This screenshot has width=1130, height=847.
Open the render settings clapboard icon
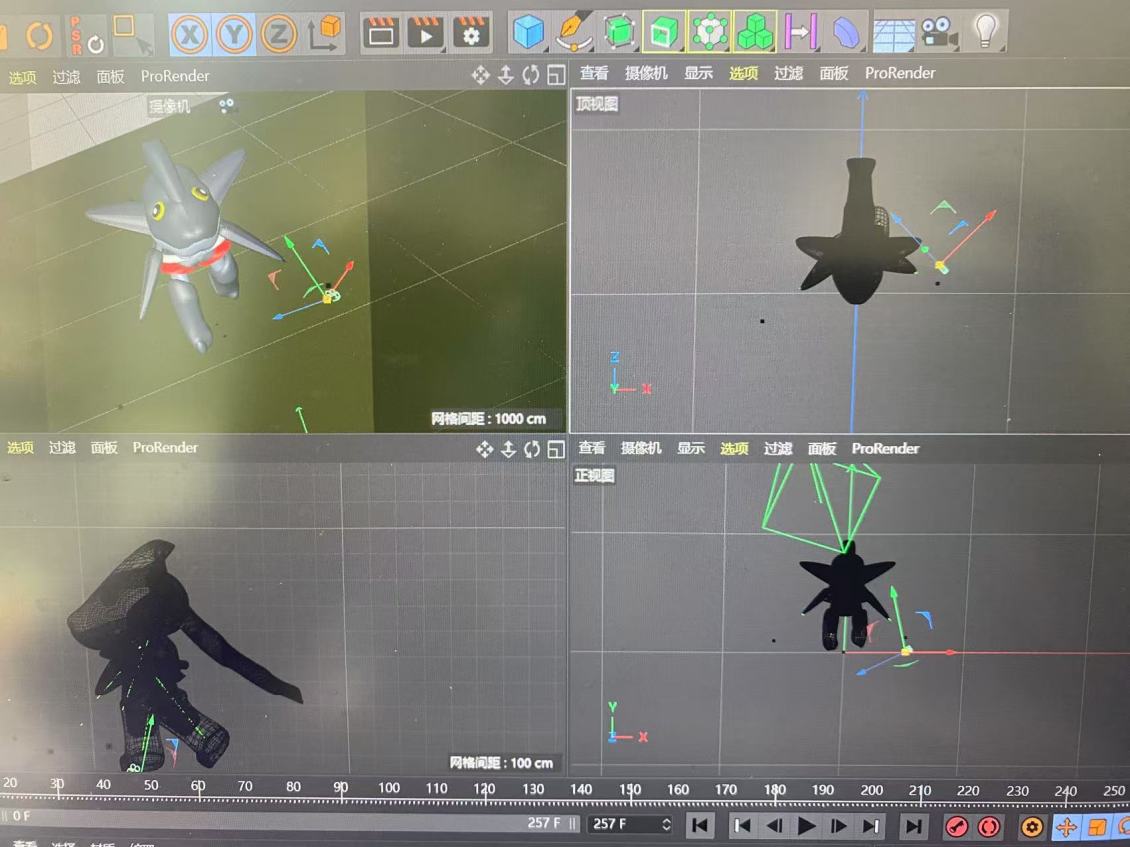pos(471,32)
